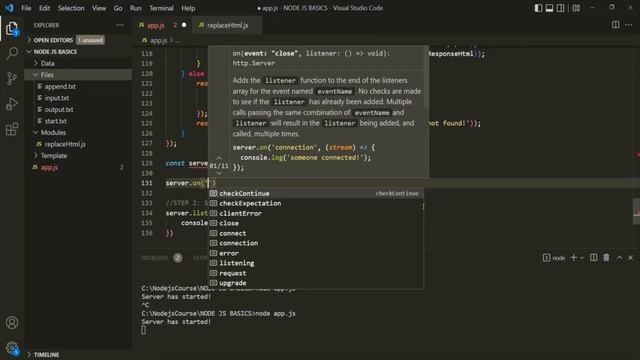Open input.txt in Explorer
640x360 pixels.
tap(78, 98)
